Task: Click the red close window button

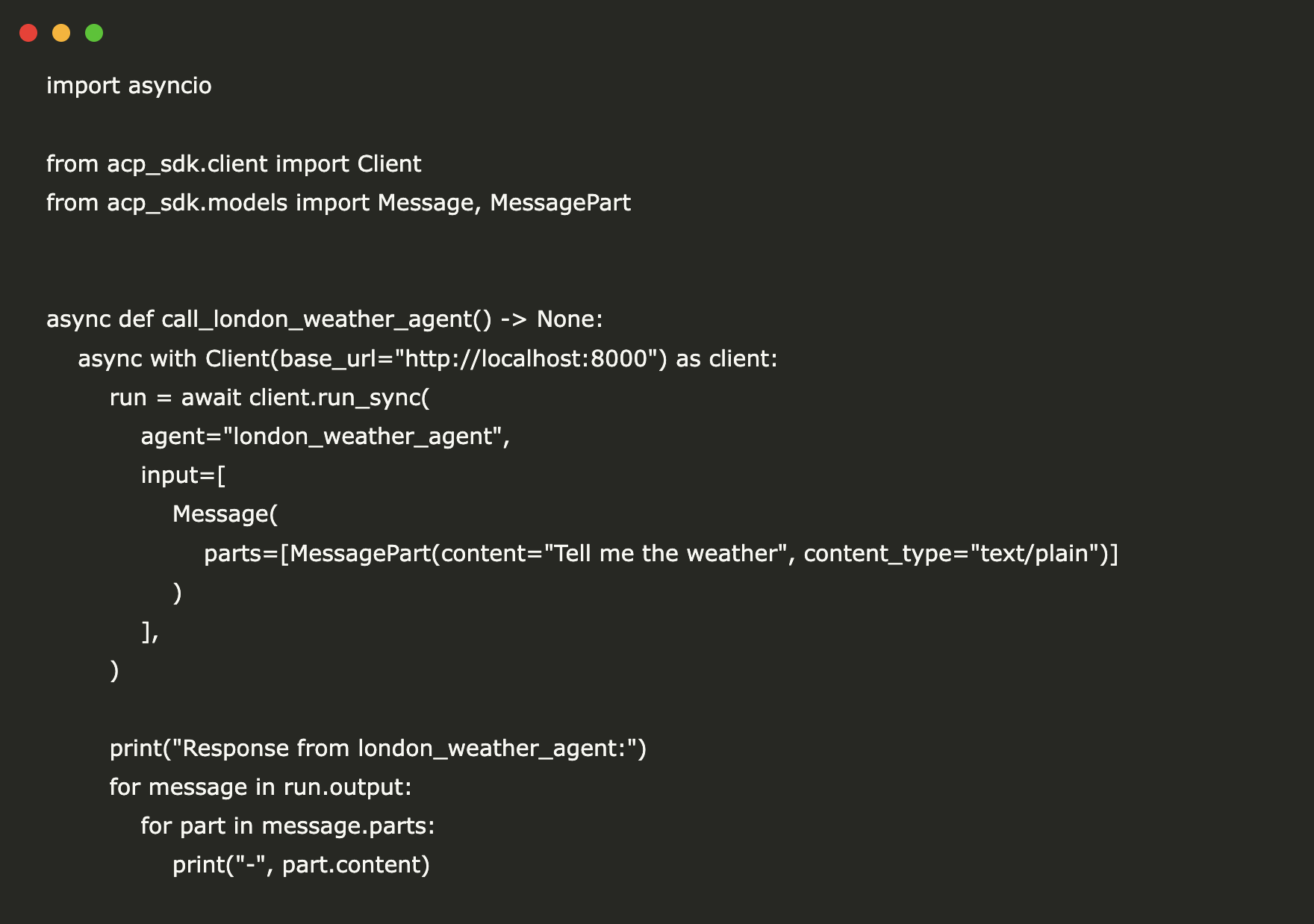Action: 28,33
